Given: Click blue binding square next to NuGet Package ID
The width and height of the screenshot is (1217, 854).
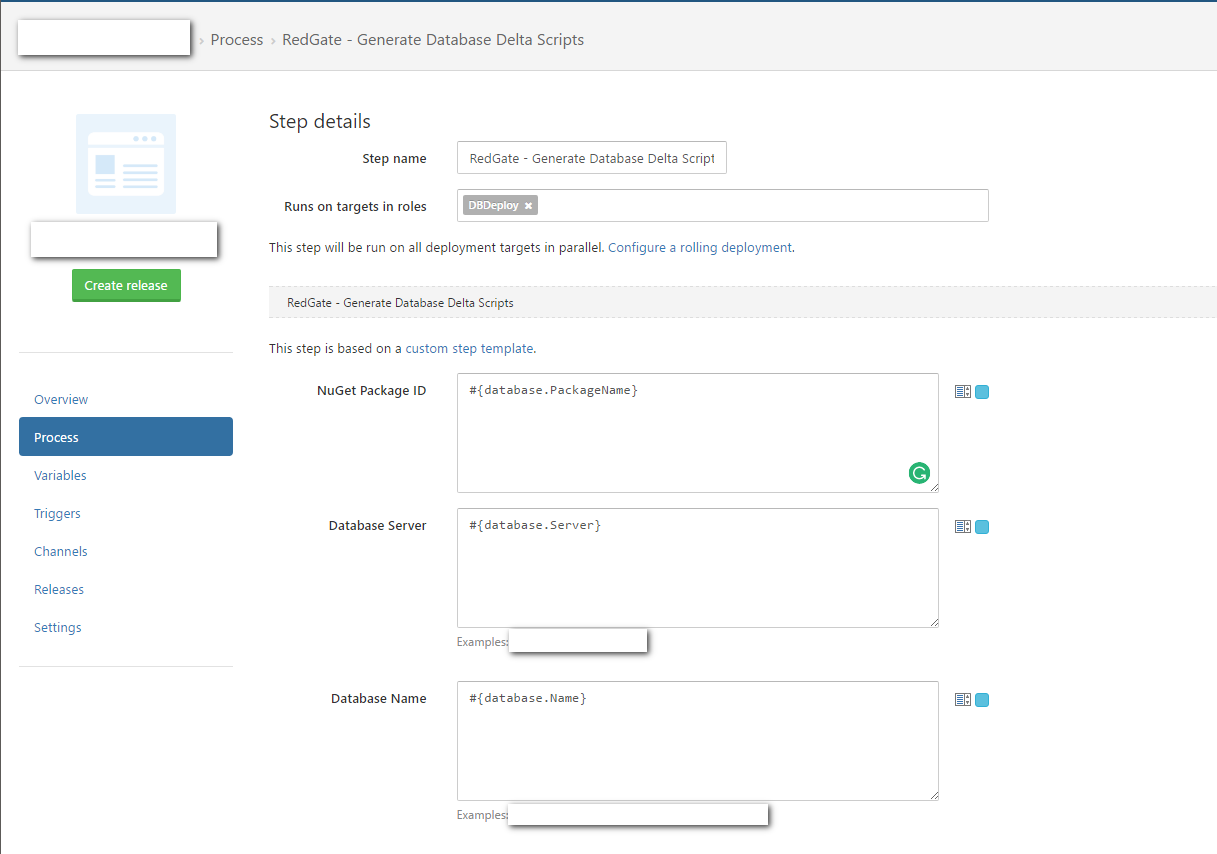Looking at the screenshot, I should [982, 392].
